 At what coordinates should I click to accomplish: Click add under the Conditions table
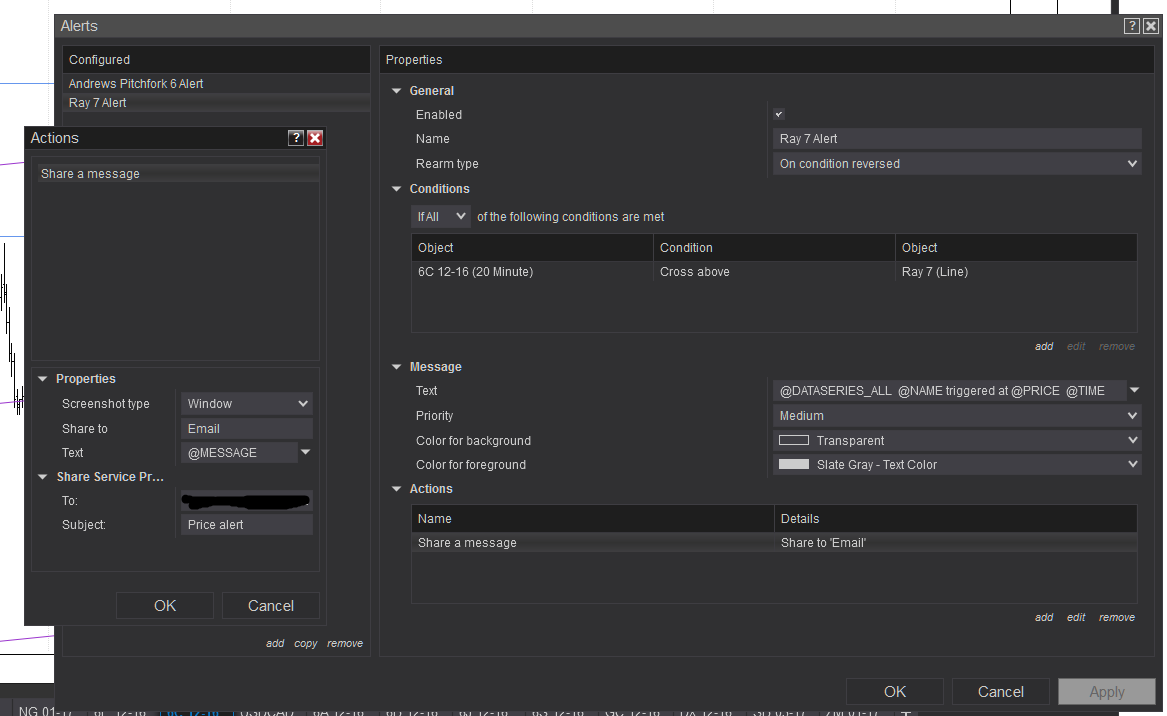(x=1043, y=346)
